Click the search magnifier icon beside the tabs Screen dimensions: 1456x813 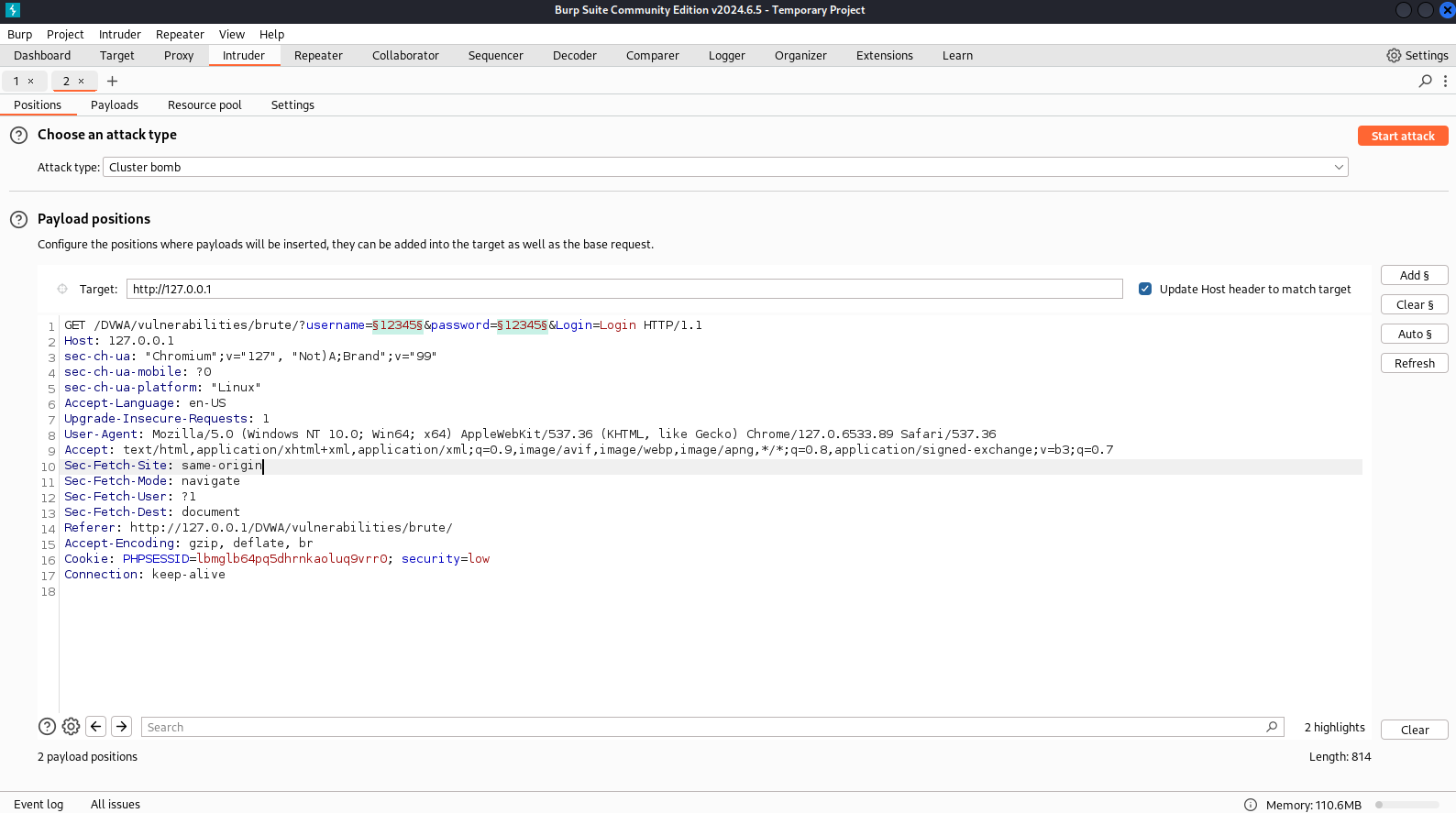[x=1426, y=82]
